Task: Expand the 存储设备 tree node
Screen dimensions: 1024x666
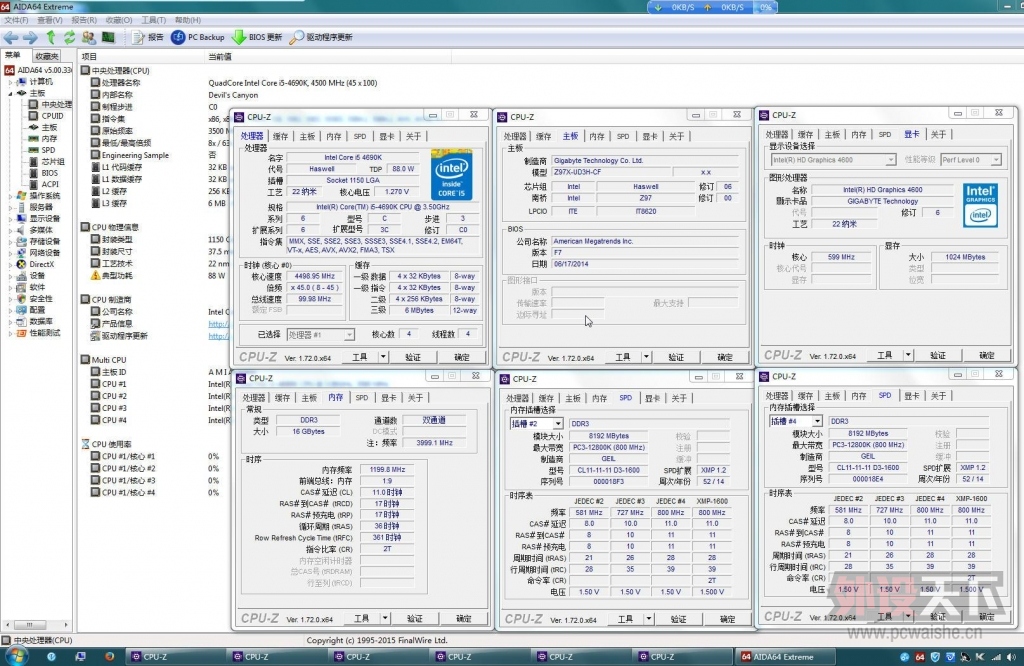Action: pyautogui.click(x=10, y=241)
